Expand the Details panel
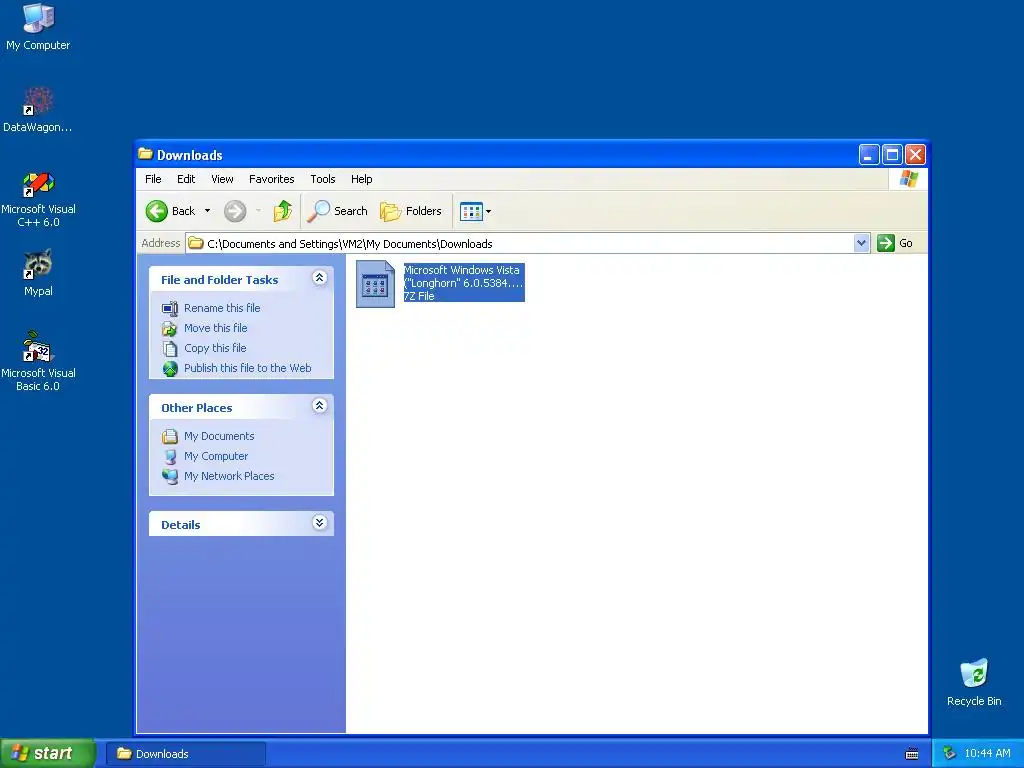Image resolution: width=1024 pixels, height=768 pixels. (319, 522)
